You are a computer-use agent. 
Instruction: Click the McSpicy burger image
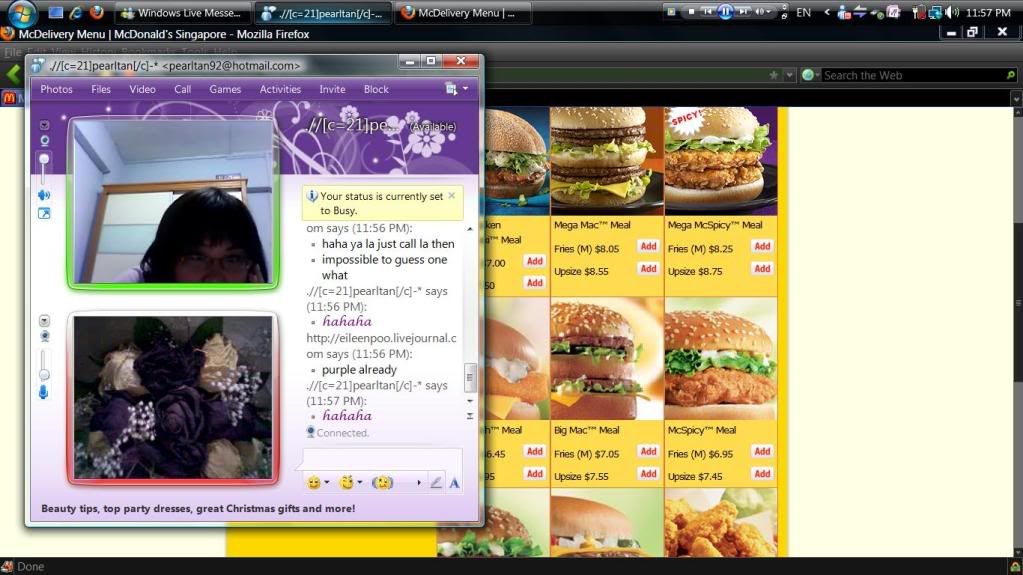pyautogui.click(x=721, y=359)
